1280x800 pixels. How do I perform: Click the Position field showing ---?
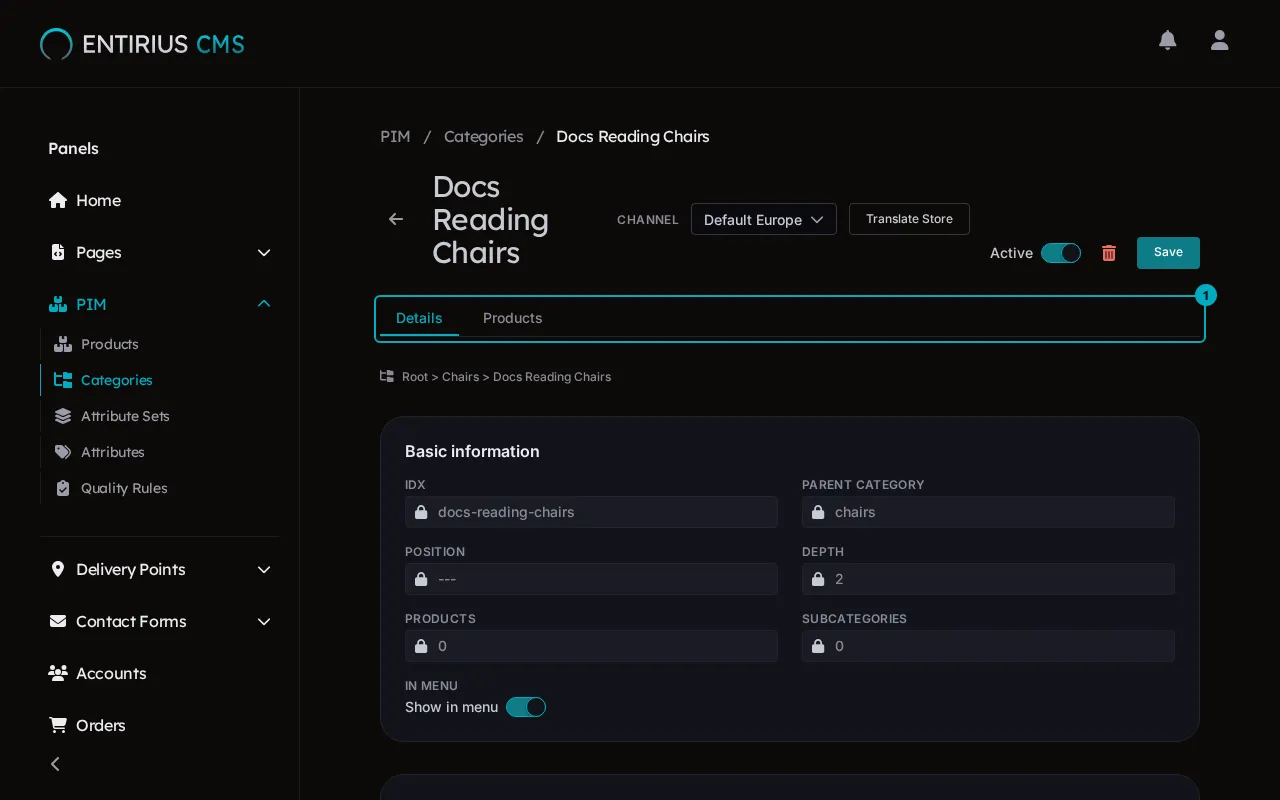[x=591, y=579]
